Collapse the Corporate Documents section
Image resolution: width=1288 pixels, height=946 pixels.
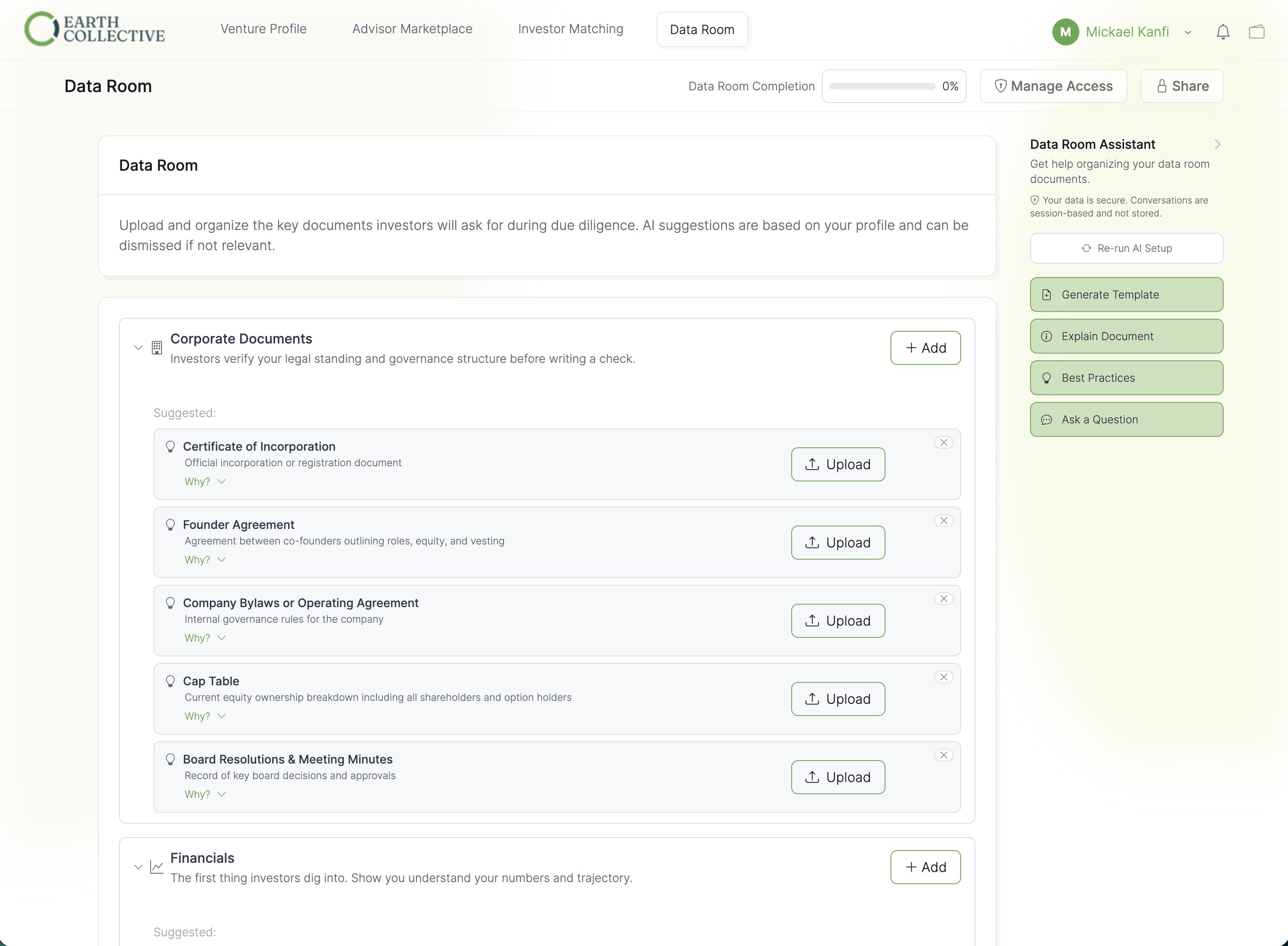coord(138,348)
